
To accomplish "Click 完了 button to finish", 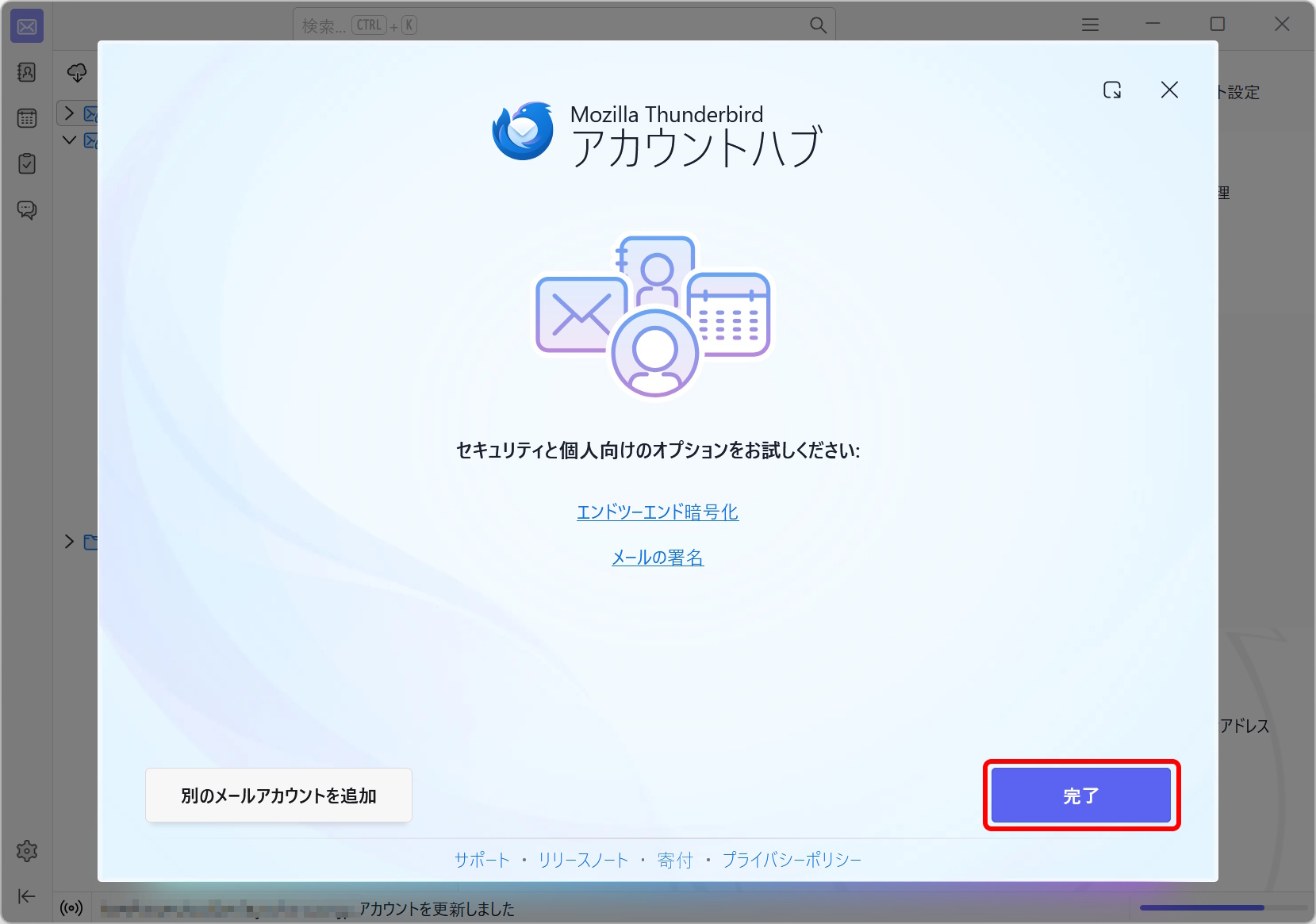I will 1081,796.
